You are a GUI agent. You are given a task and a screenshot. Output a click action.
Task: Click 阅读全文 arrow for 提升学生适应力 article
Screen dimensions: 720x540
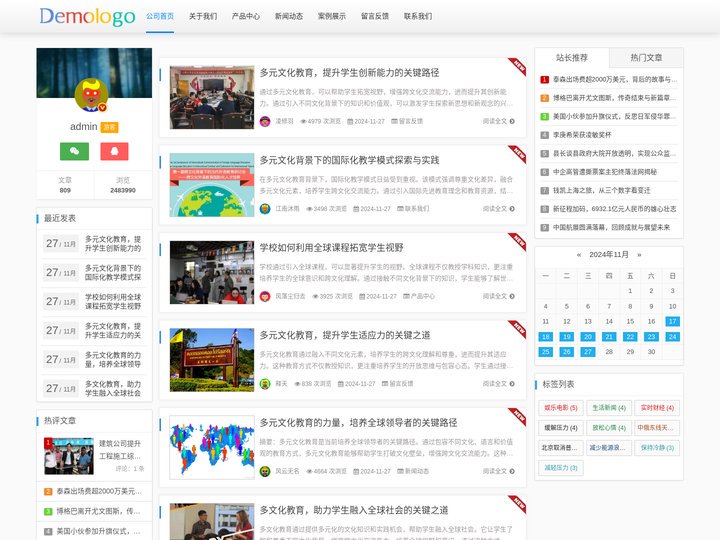[x=512, y=383]
